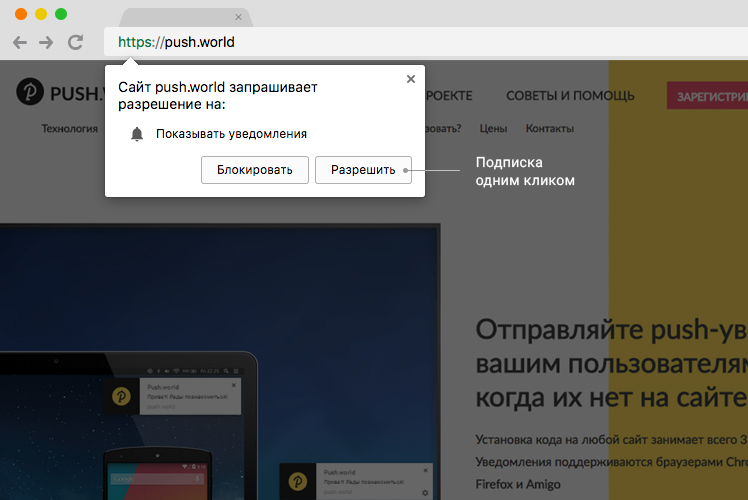Click the macOS yellow minimize button
This screenshot has height=500, width=748.
tap(41, 14)
